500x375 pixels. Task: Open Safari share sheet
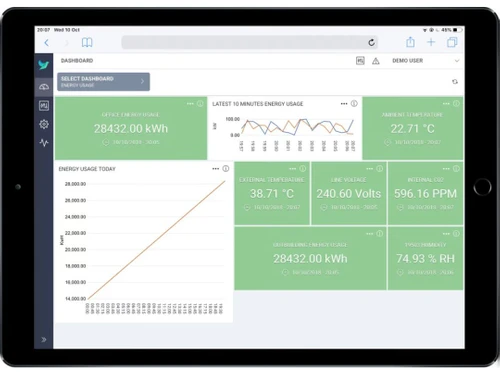(x=410, y=42)
